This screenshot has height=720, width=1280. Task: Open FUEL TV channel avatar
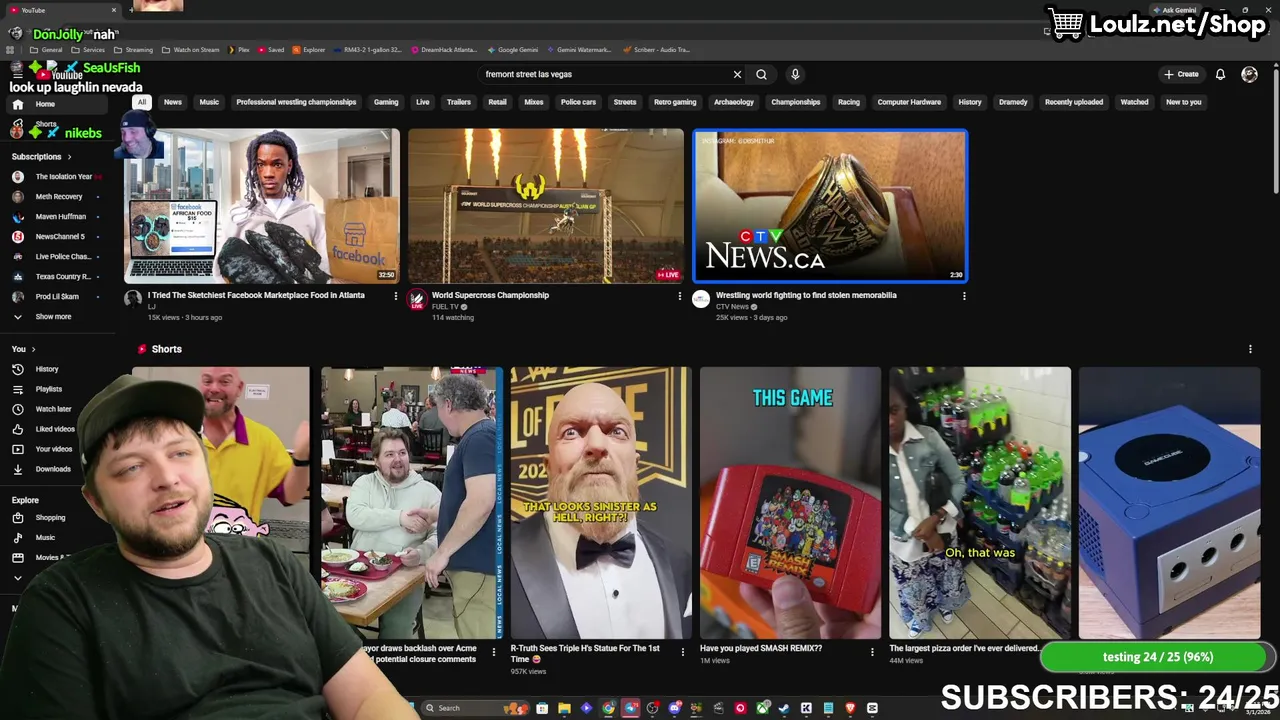point(417,299)
